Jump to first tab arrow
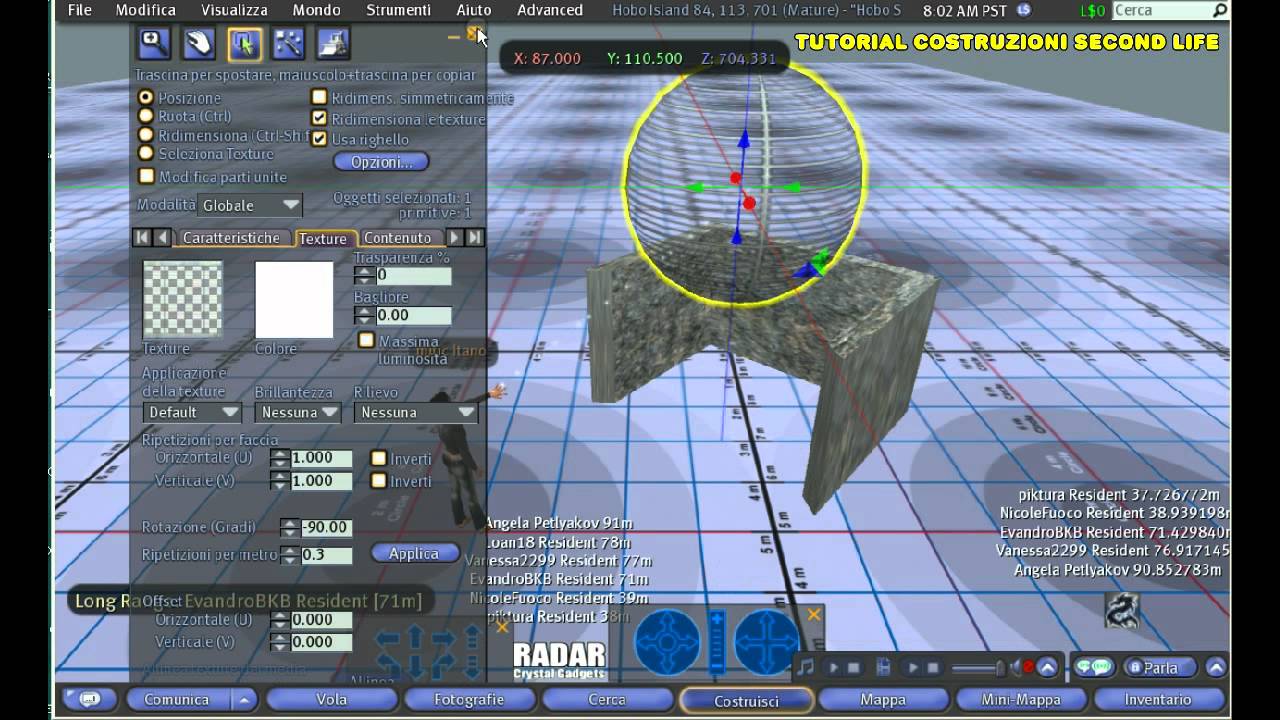 [141, 237]
